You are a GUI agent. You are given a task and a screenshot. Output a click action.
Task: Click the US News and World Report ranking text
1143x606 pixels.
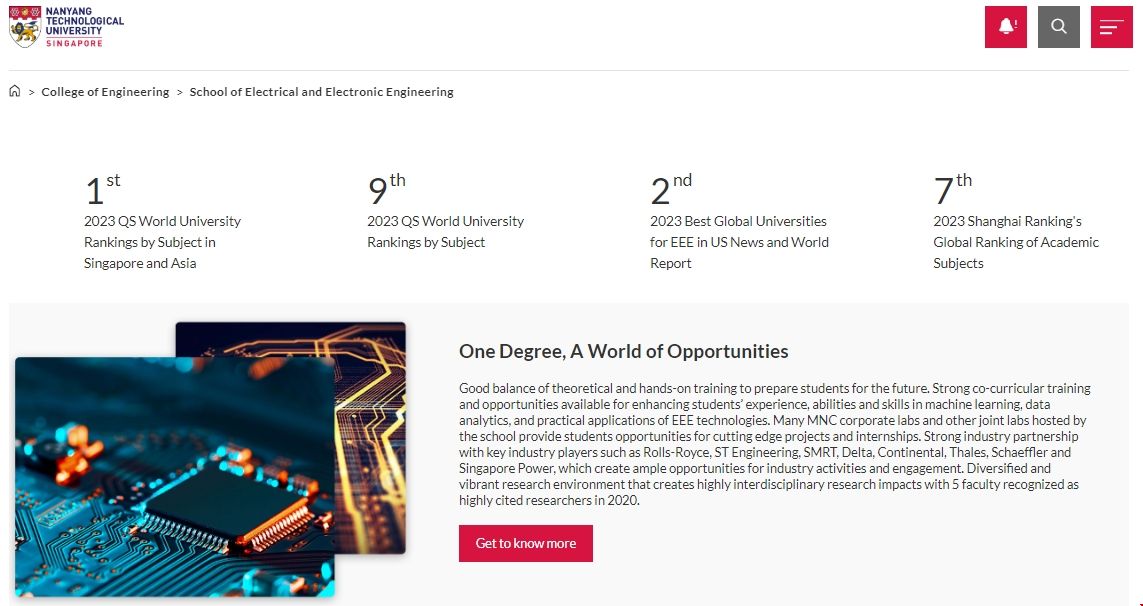(x=738, y=242)
